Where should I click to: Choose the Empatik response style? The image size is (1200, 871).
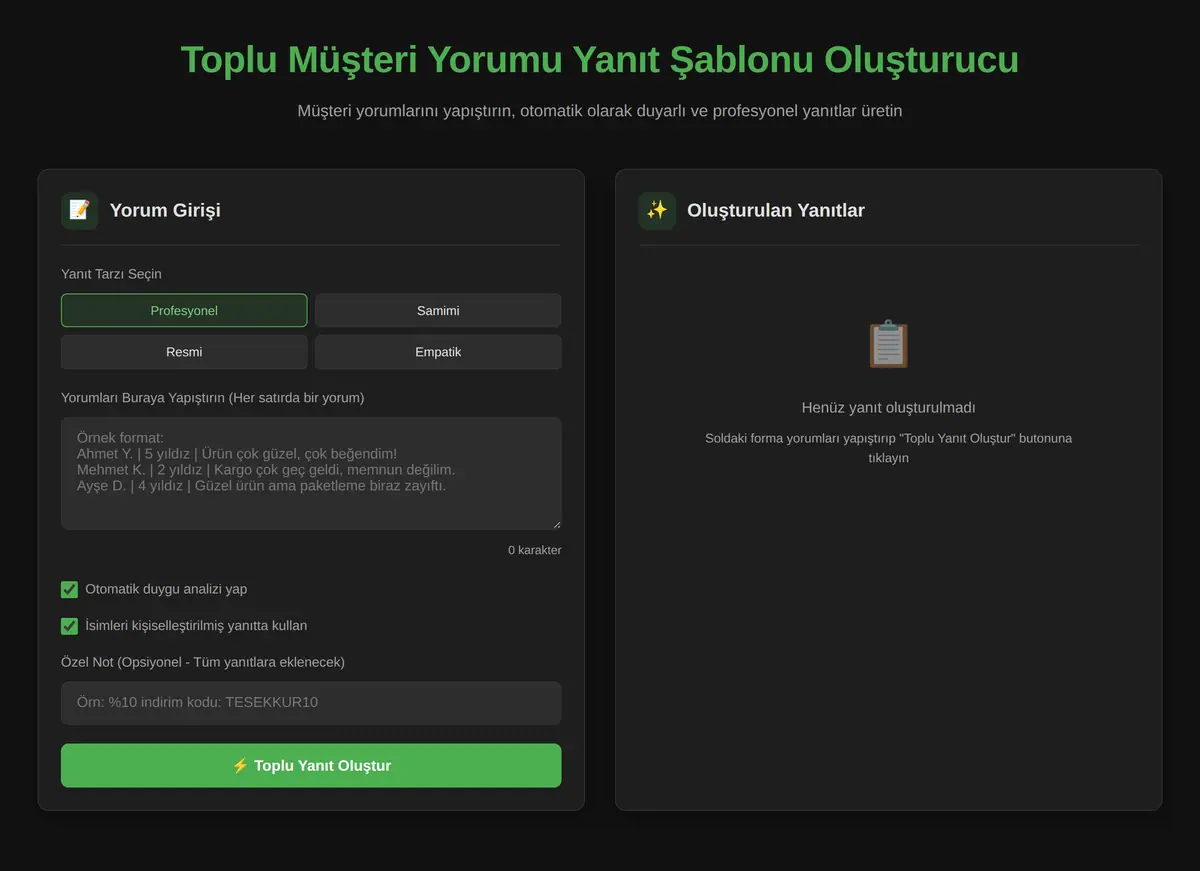[x=438, y=352]
